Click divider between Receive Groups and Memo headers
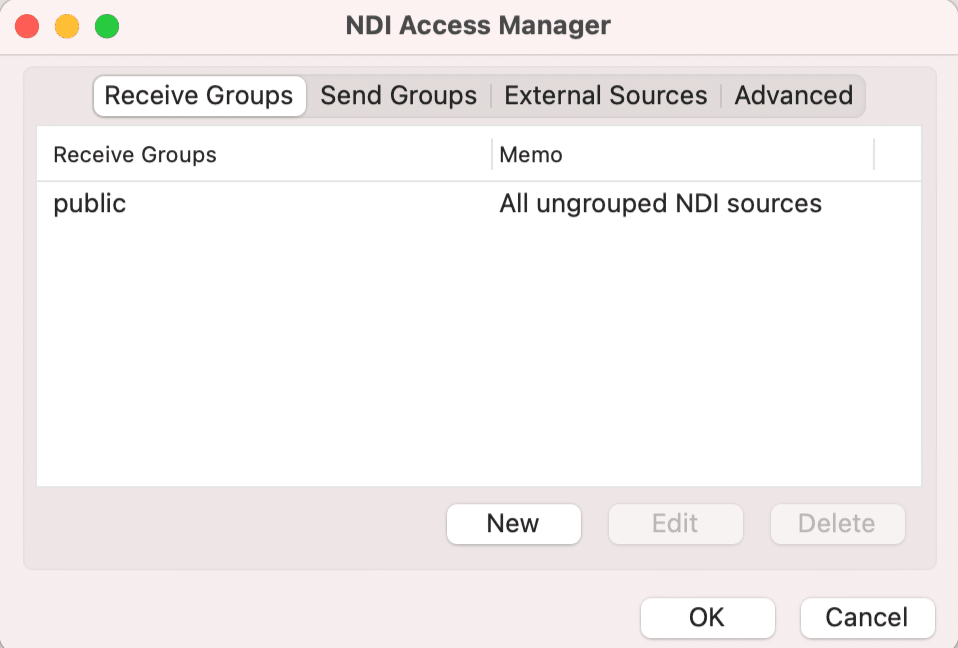Screen dimensions: 958x648 pyautogui.click(x=492, y=155)
